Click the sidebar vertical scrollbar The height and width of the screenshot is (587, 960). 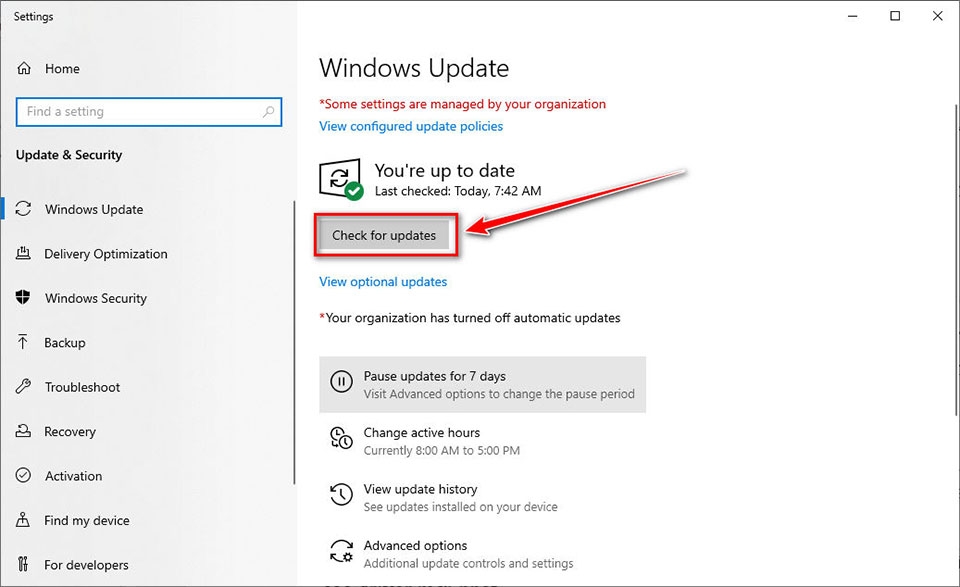[x=294, y=343]
